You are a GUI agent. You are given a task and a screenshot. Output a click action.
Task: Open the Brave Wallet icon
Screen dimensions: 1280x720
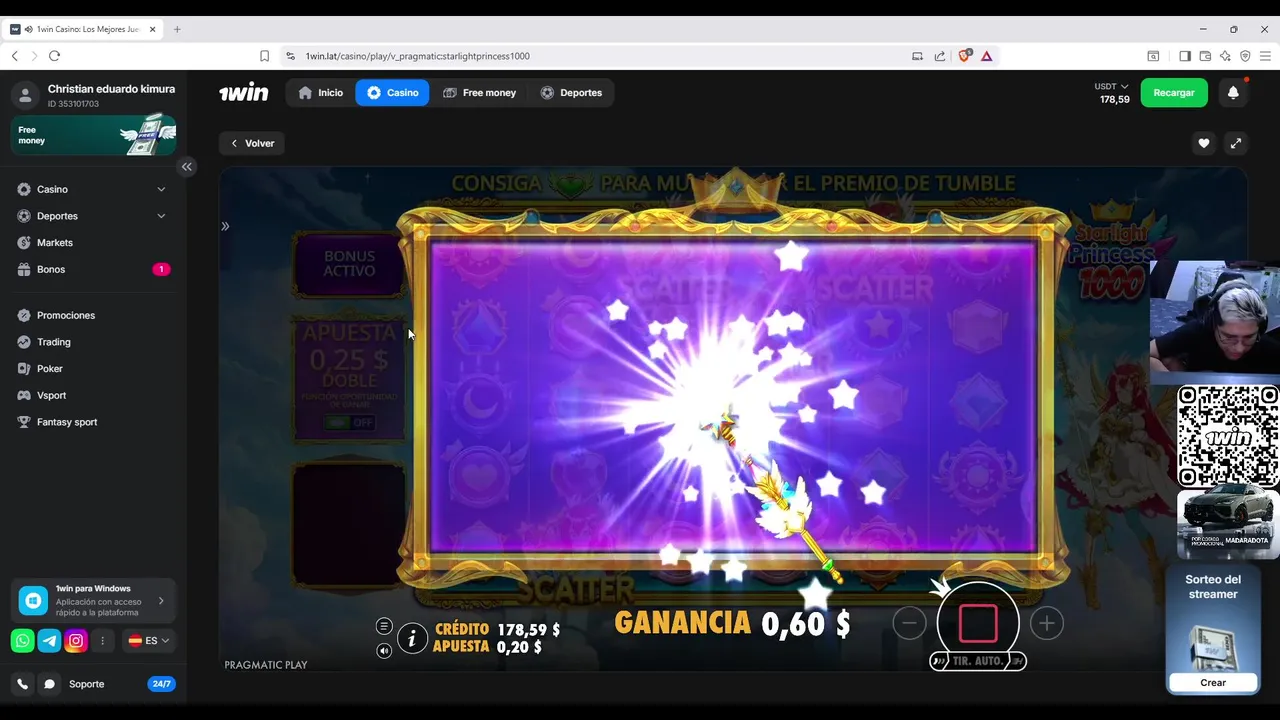tap(1205, 56)
